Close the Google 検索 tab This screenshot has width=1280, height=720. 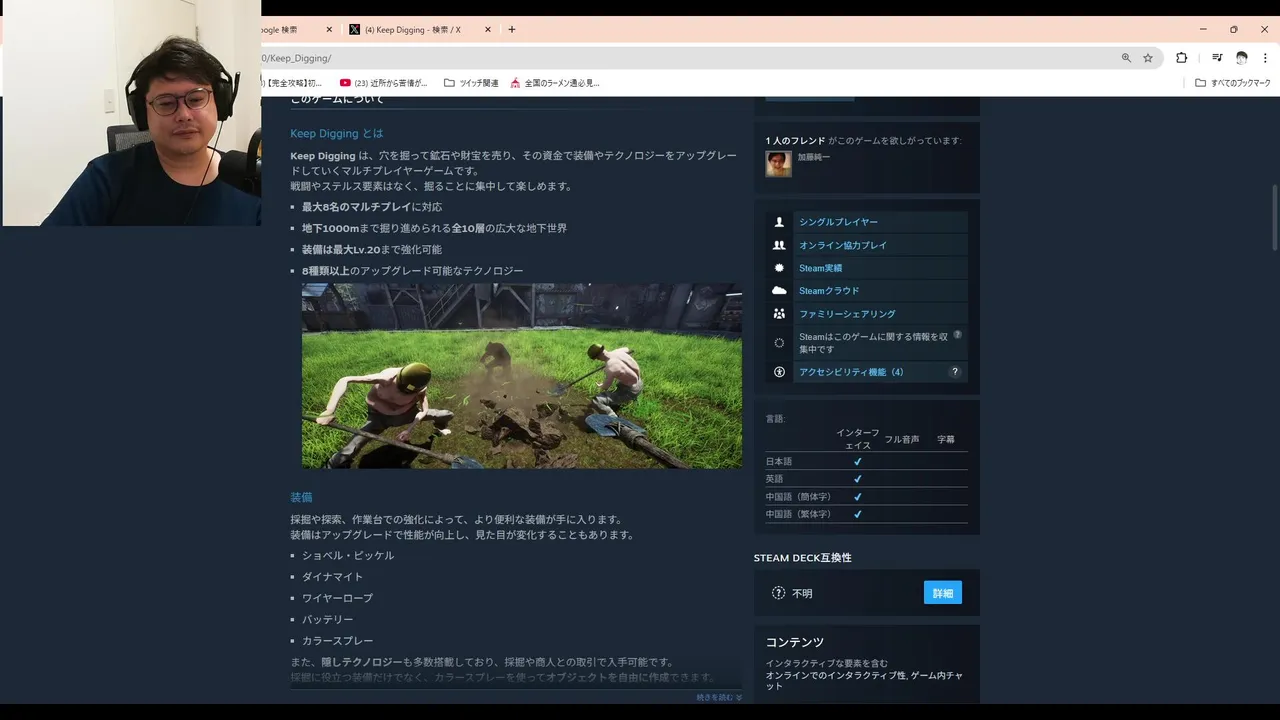click(329, 30)
